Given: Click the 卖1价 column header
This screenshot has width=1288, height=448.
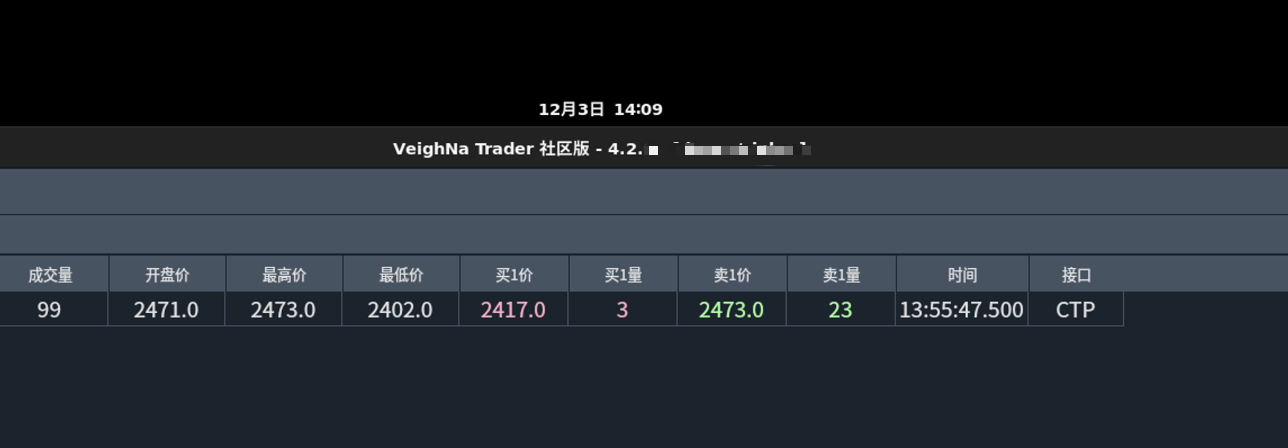Looking at the screenshot, I should (732, 275).
